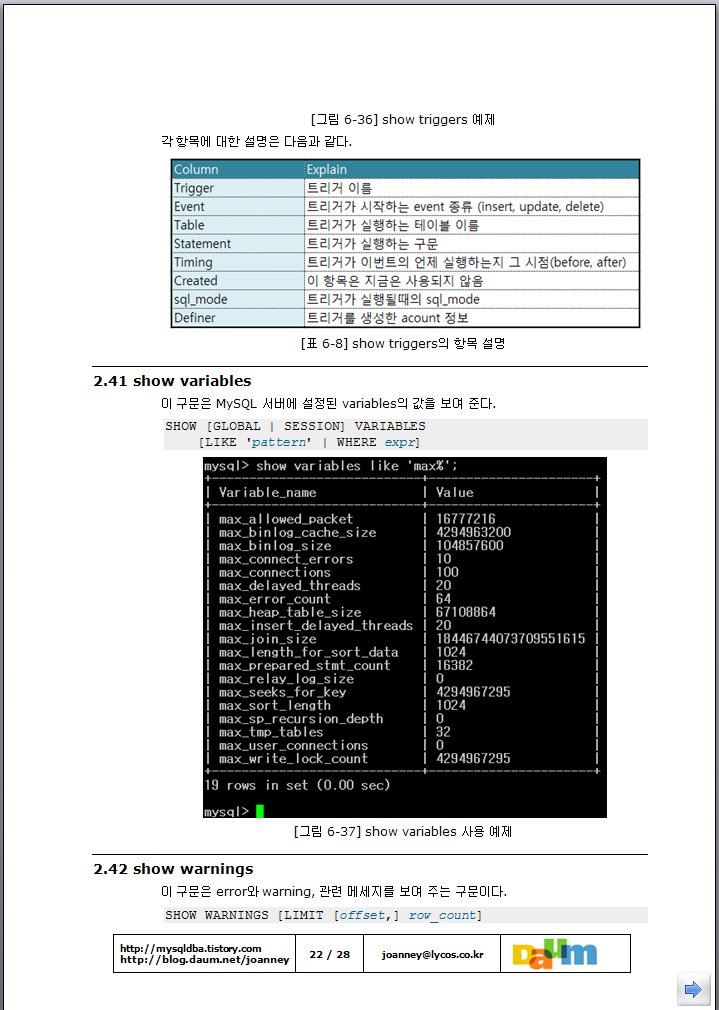Image resolution: width=719 pixels, height=1010 pixels.
Task: Click the sentence beginning 이 구문은 MySQL 서버에
Action: [329, 404]
